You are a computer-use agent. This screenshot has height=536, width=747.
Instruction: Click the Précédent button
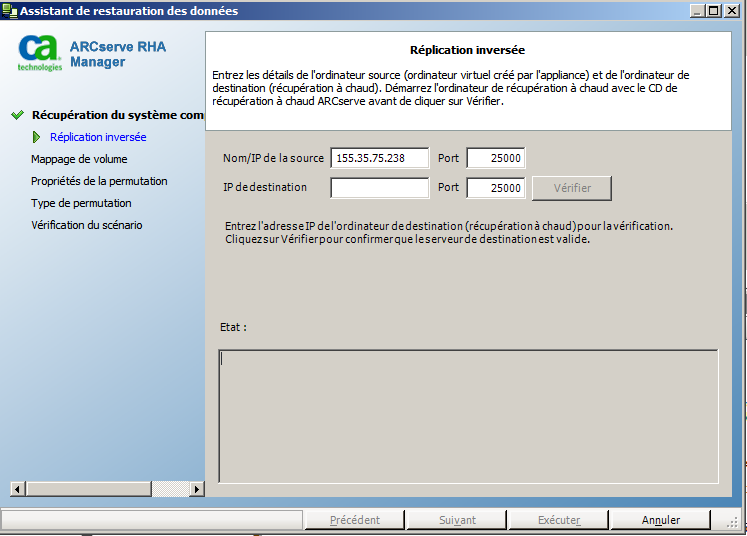click(354, 520)
